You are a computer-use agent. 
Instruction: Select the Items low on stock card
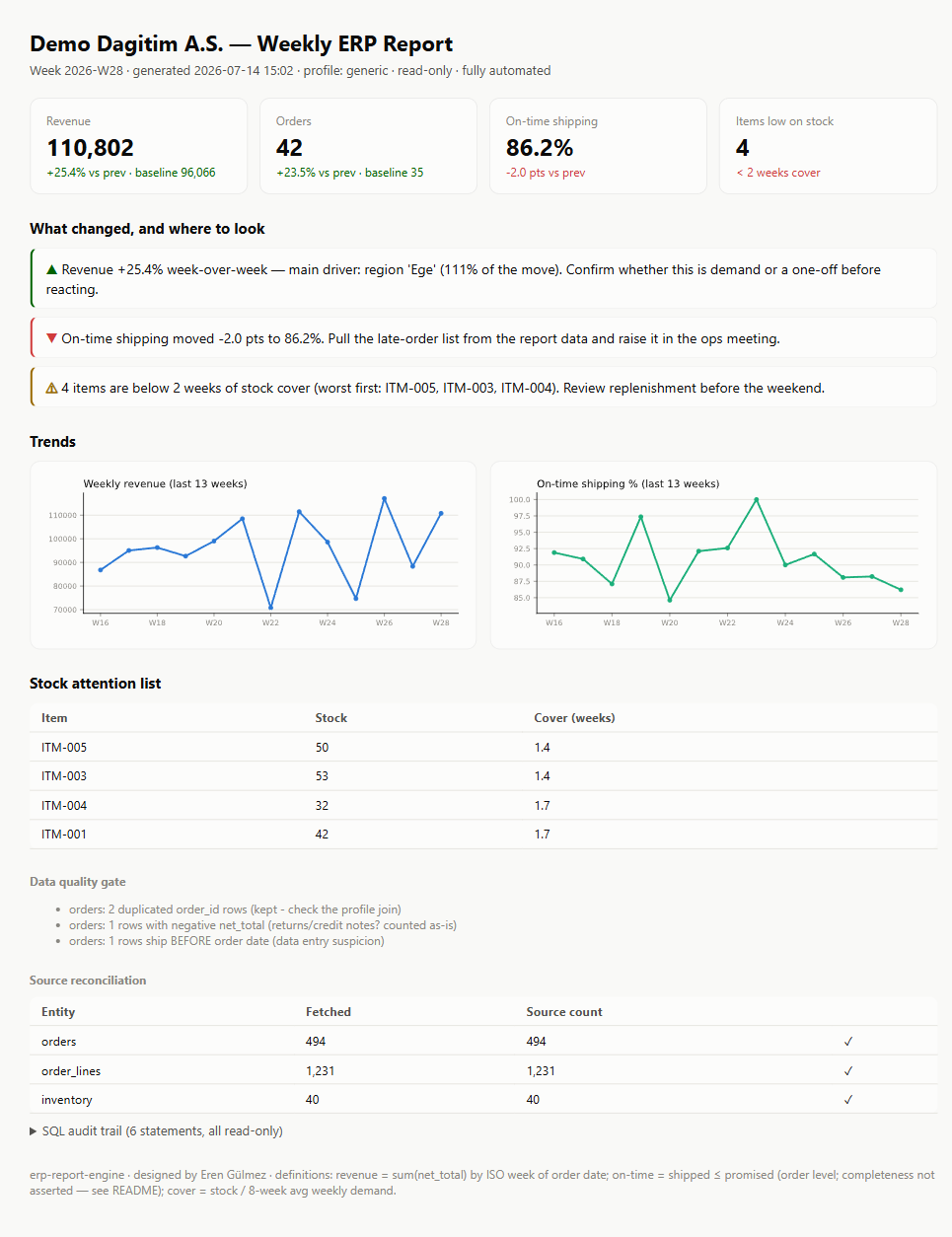pos(828,146)
